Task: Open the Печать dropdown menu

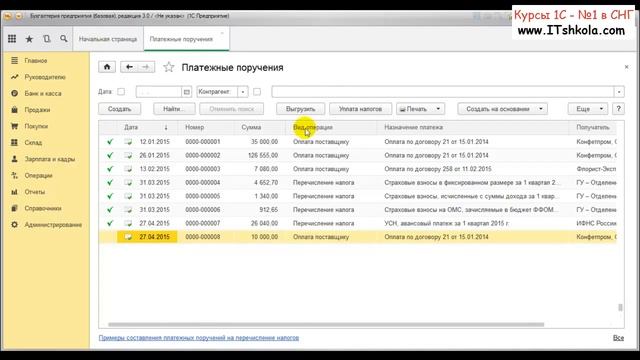Action: pyautogui.click(x=420, y=109)
